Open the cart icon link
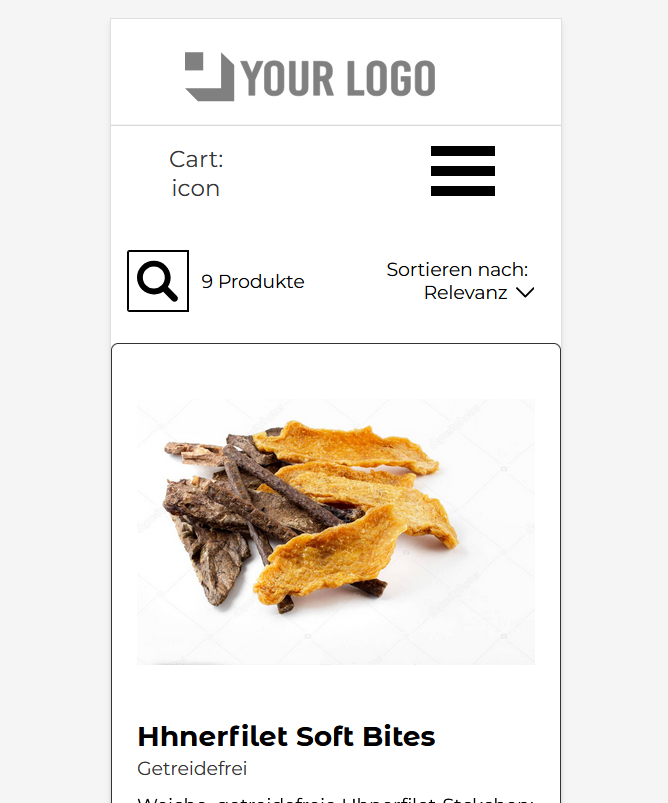 [x=196, y=174]
